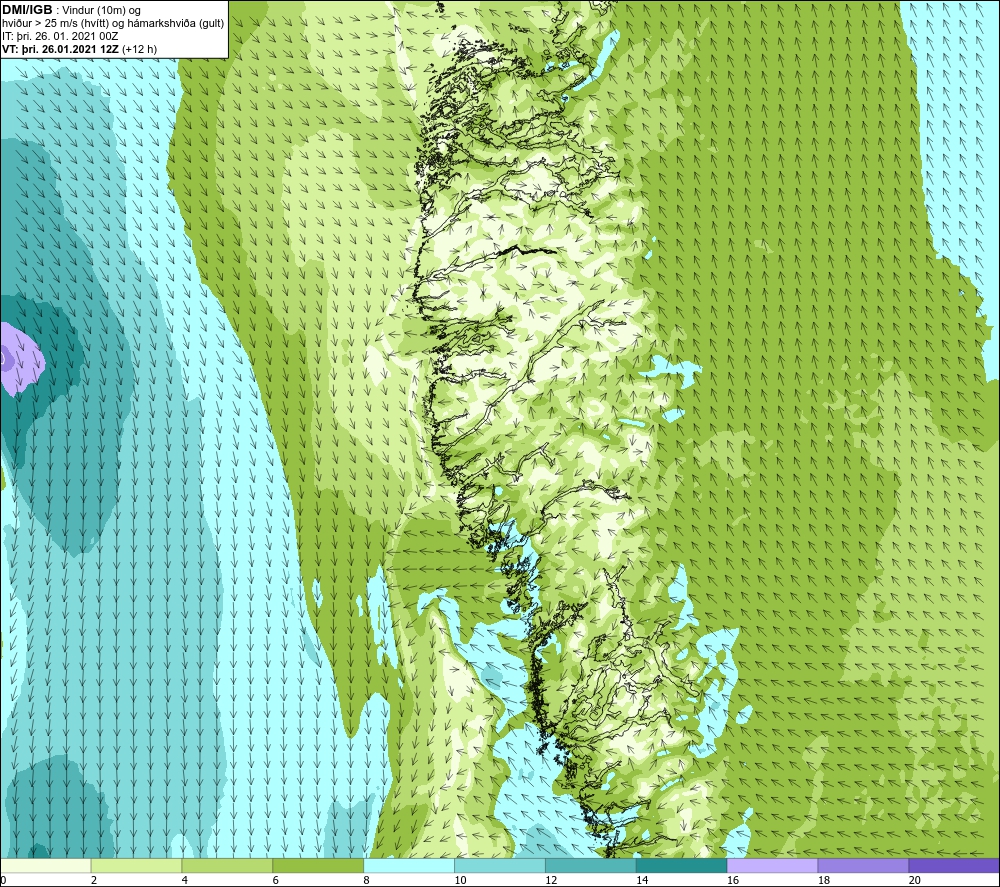
Task: Click the scale label "2" under the color bar
Action: point(94,880)
